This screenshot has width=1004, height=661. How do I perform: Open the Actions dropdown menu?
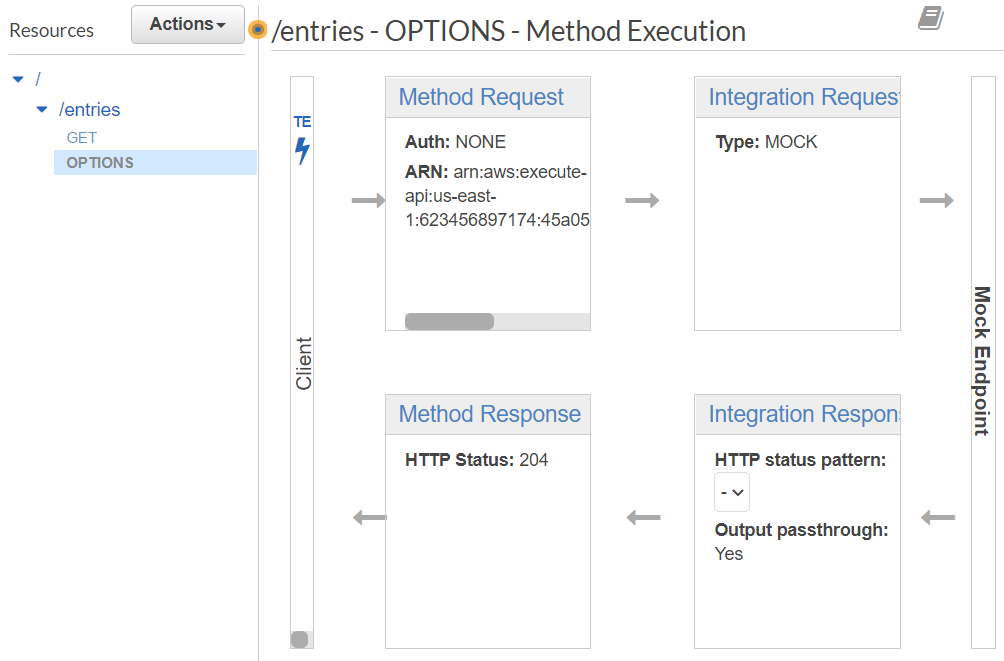click(x=187, y=24)
